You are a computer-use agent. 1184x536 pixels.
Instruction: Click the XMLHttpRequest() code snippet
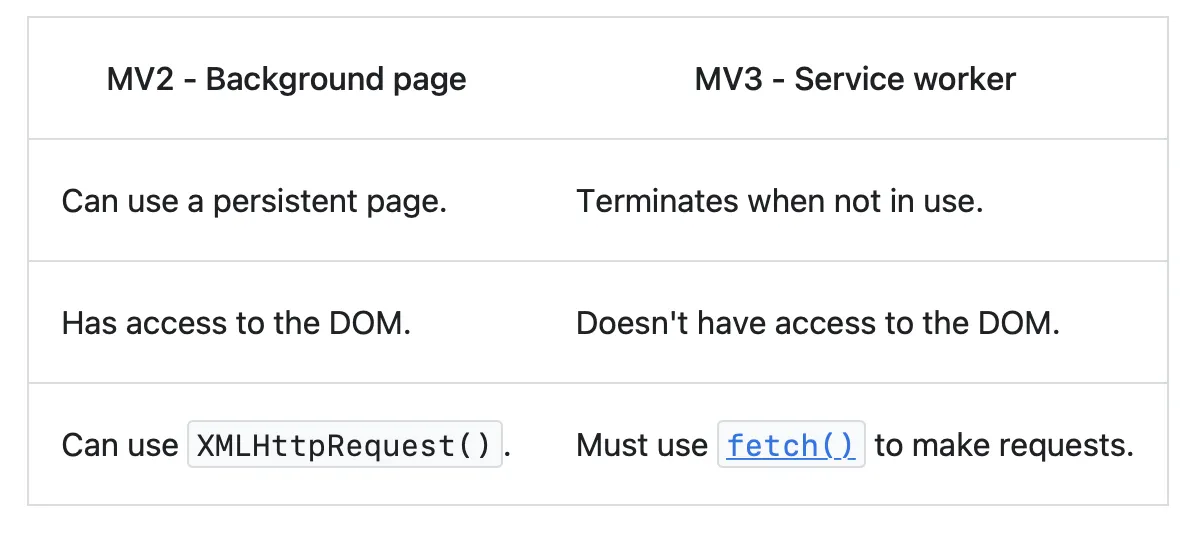(x=344, y=446)
